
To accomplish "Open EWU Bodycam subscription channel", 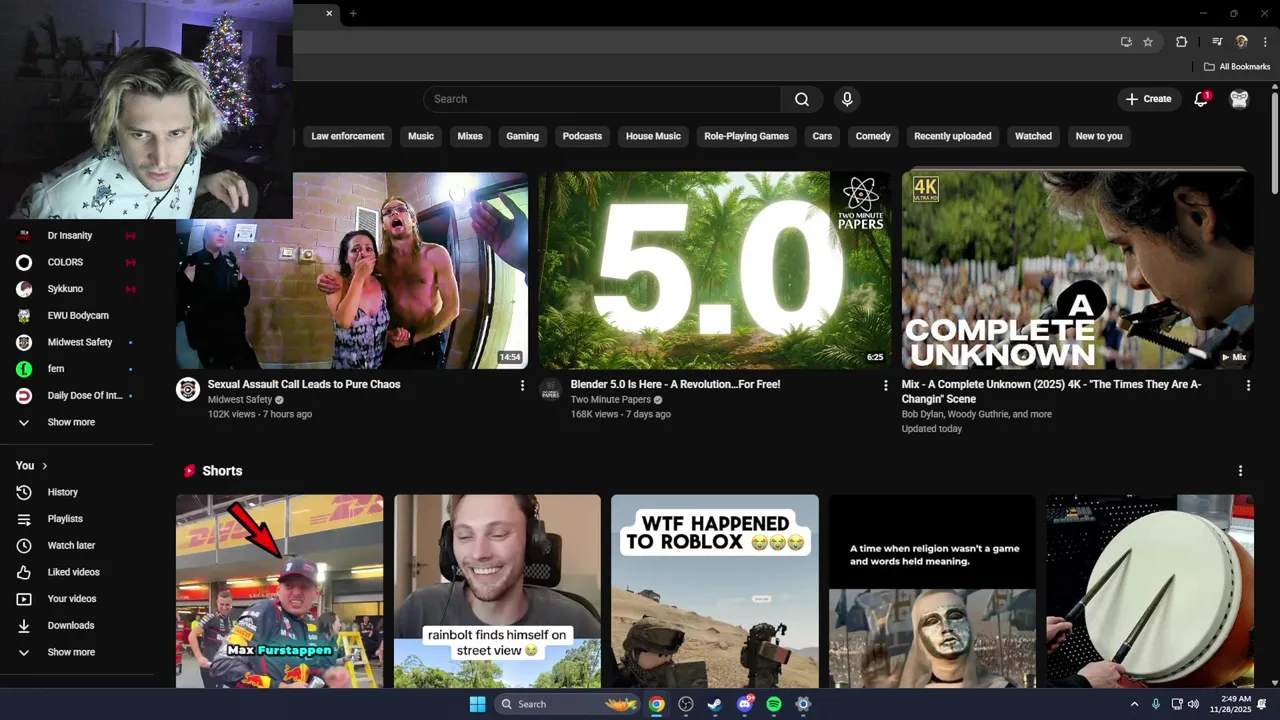I will click(x=77, y=316).
